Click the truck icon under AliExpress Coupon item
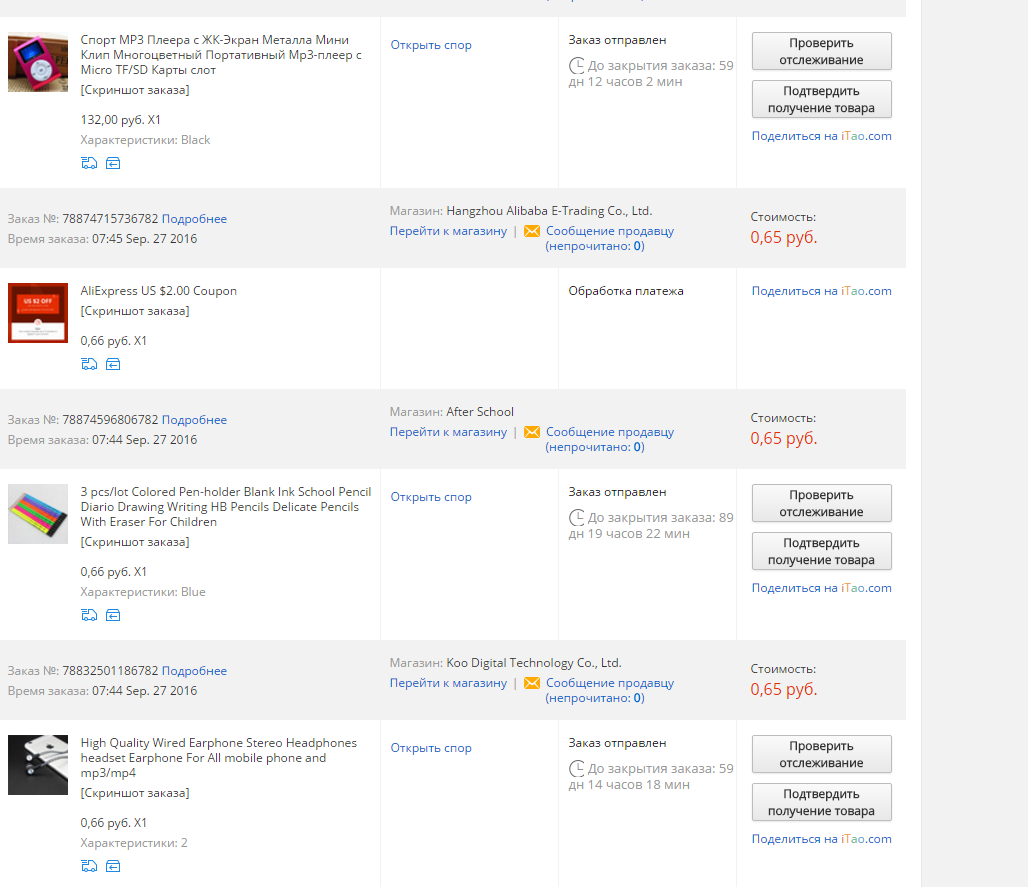The height and width of the screenshot is (887, 1028). click(89, 364)
